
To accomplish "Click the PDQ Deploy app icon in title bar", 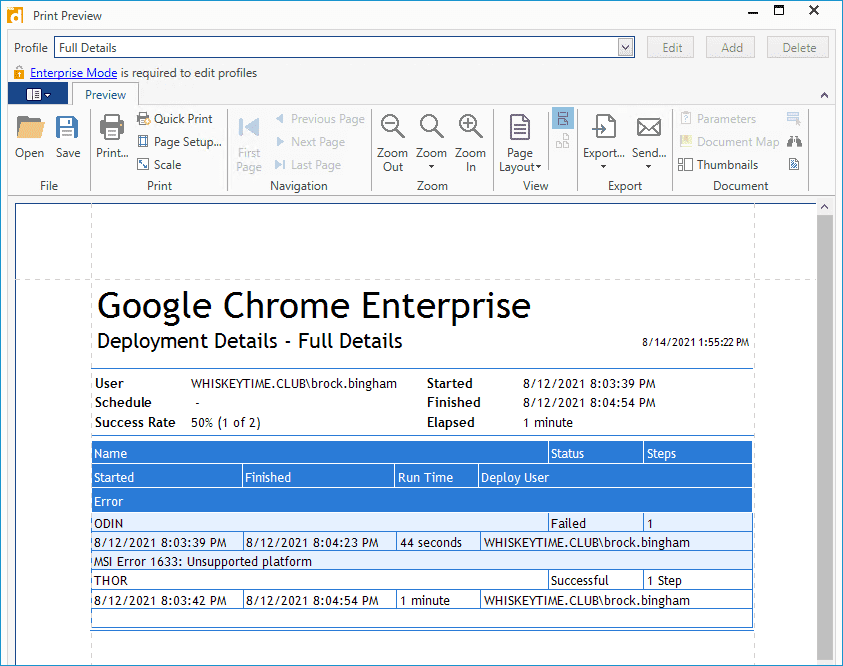I will [x=15, y=15].
